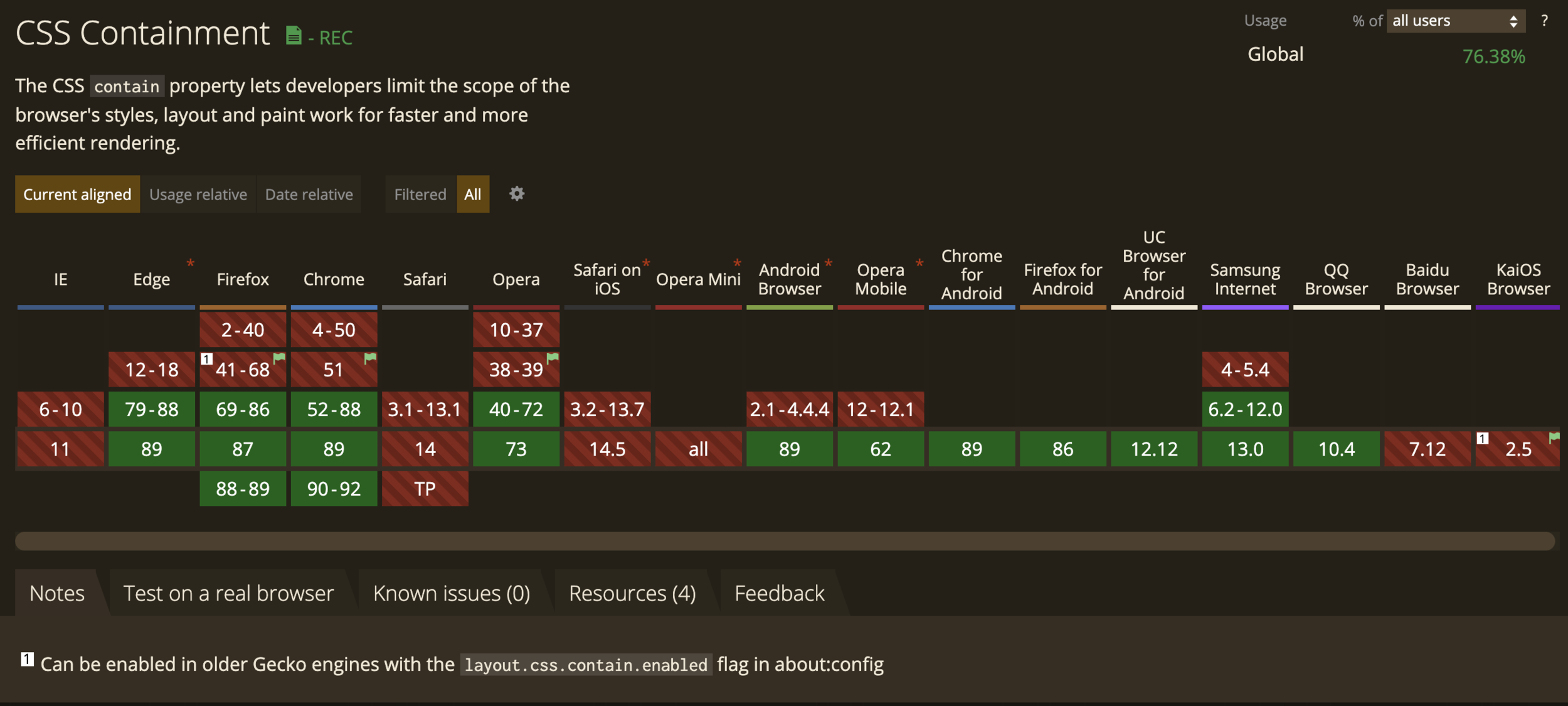Screen dimensions: 1568x706
Task: Switch to Current aligned view
Action: tap(77, 195)
